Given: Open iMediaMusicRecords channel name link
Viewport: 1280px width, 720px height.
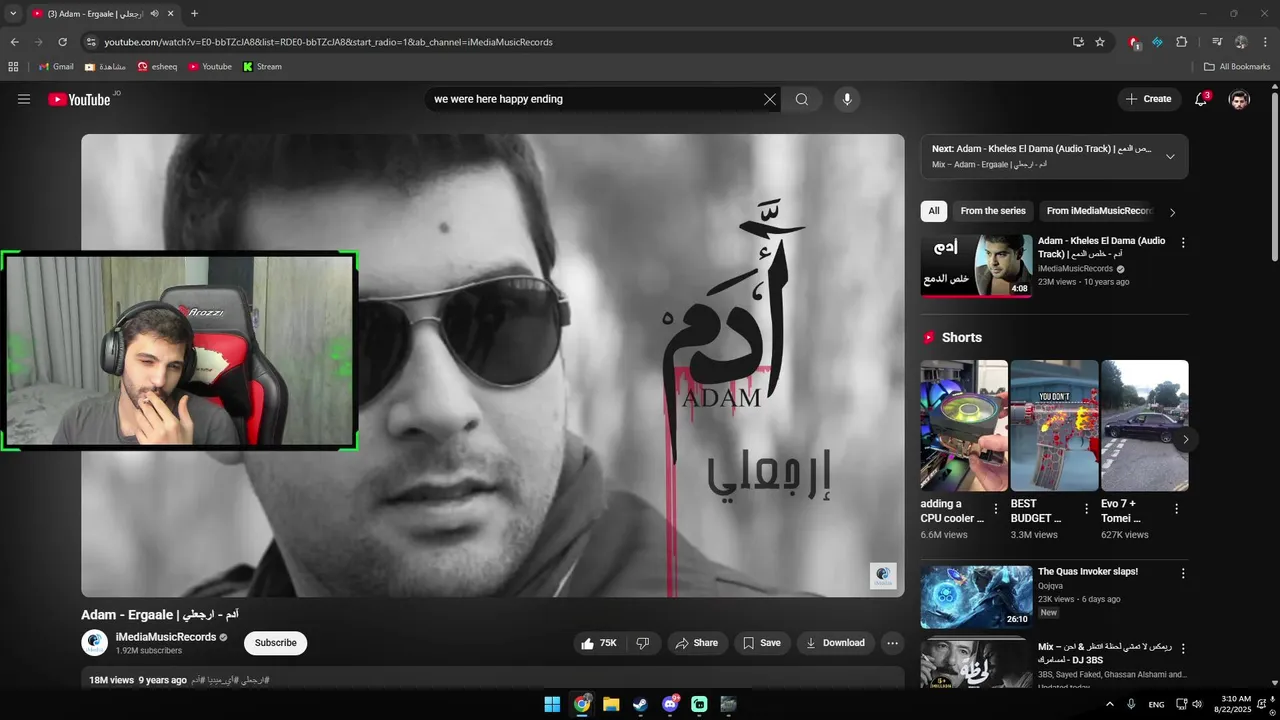Looking at the screenshot, I should pyautogui.click(x=166, y=637).
